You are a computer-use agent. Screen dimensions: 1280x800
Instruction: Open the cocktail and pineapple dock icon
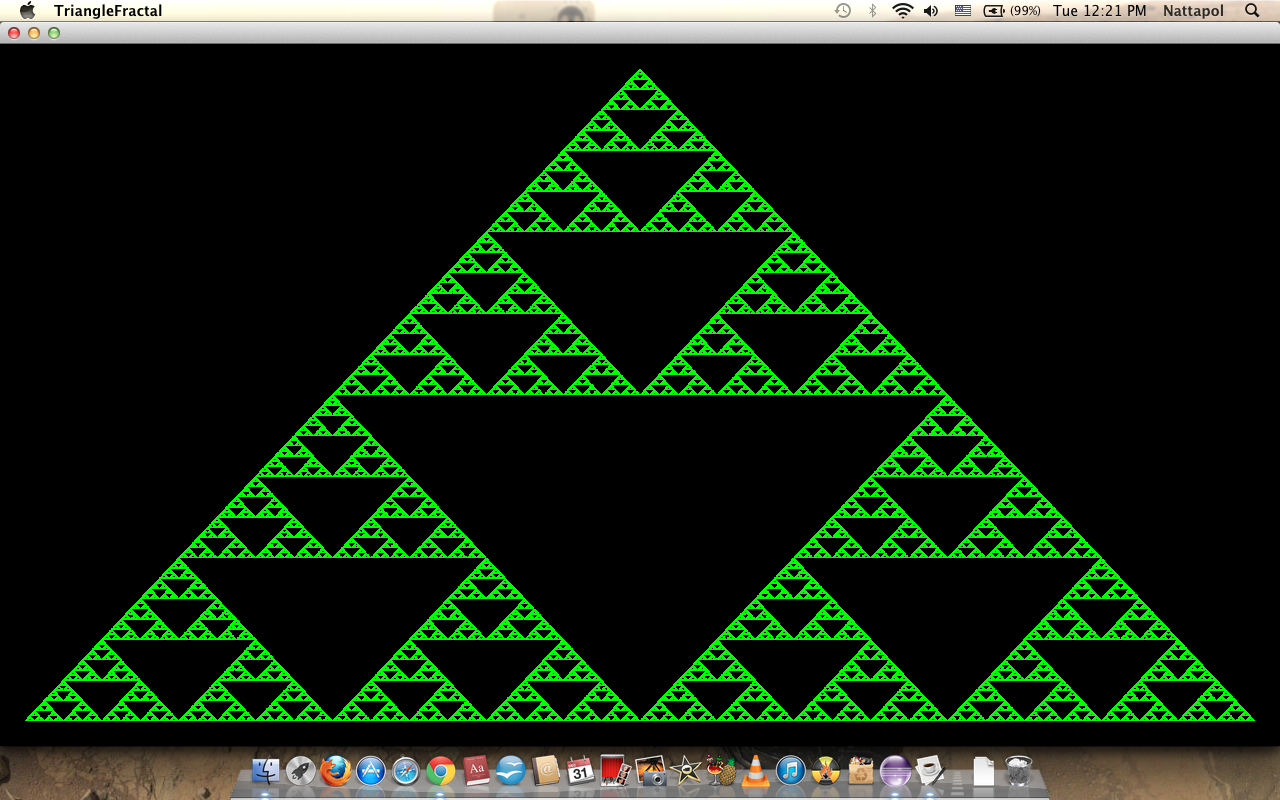pos(720,771)
